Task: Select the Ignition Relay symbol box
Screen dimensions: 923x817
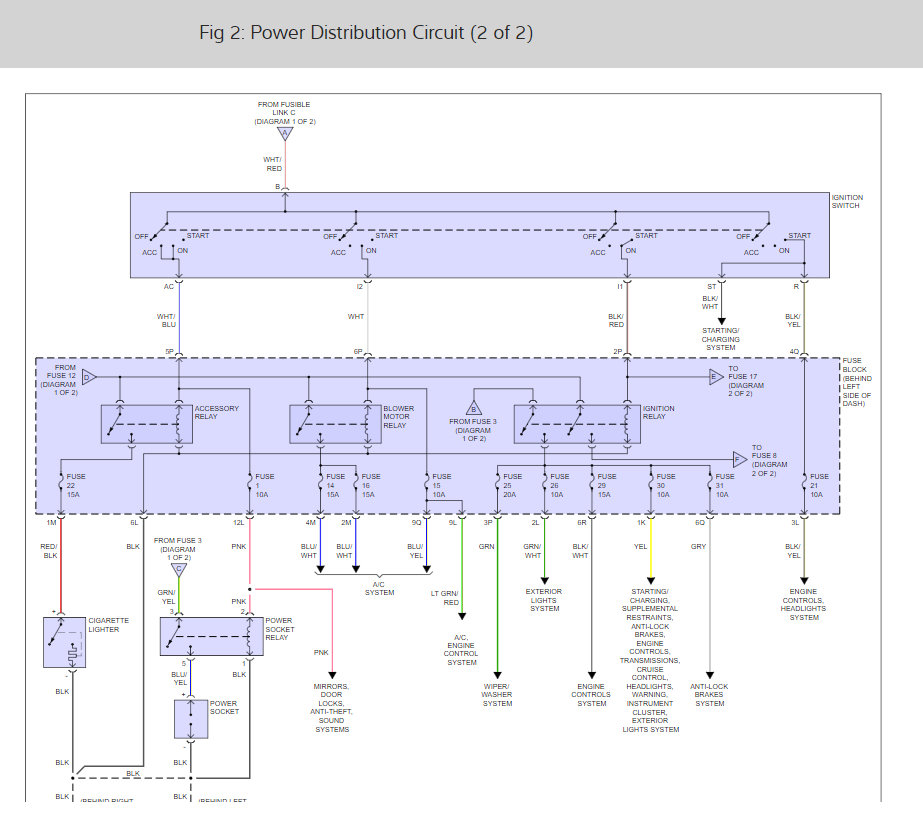Action: [x=577, y=424]
